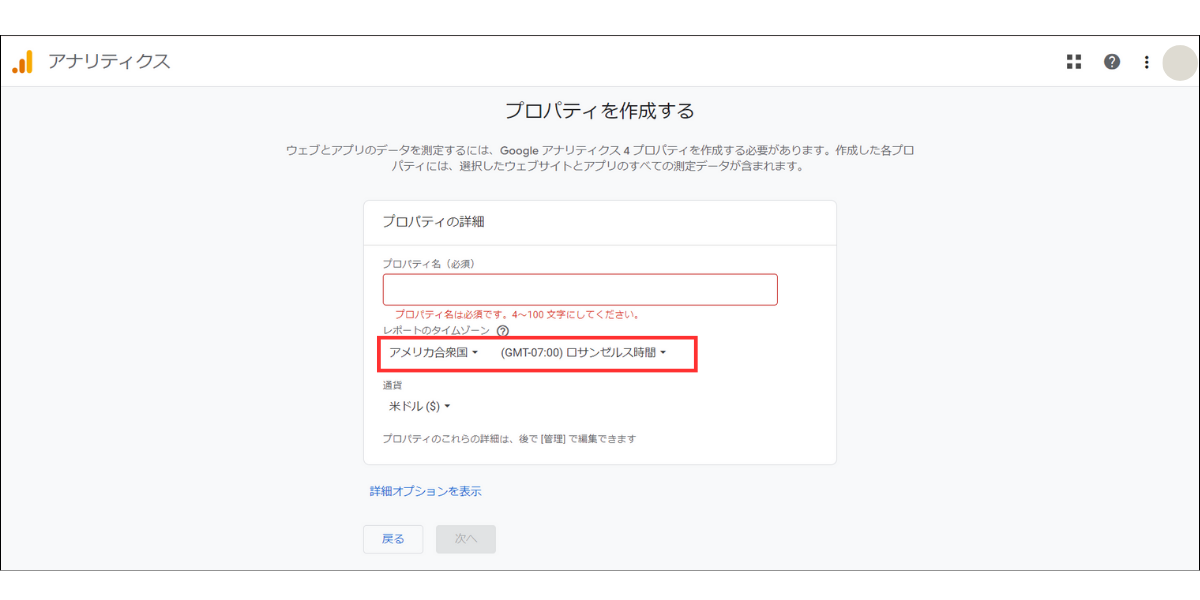Click the red プロパティ名は必須です error message

click(517, 314)
